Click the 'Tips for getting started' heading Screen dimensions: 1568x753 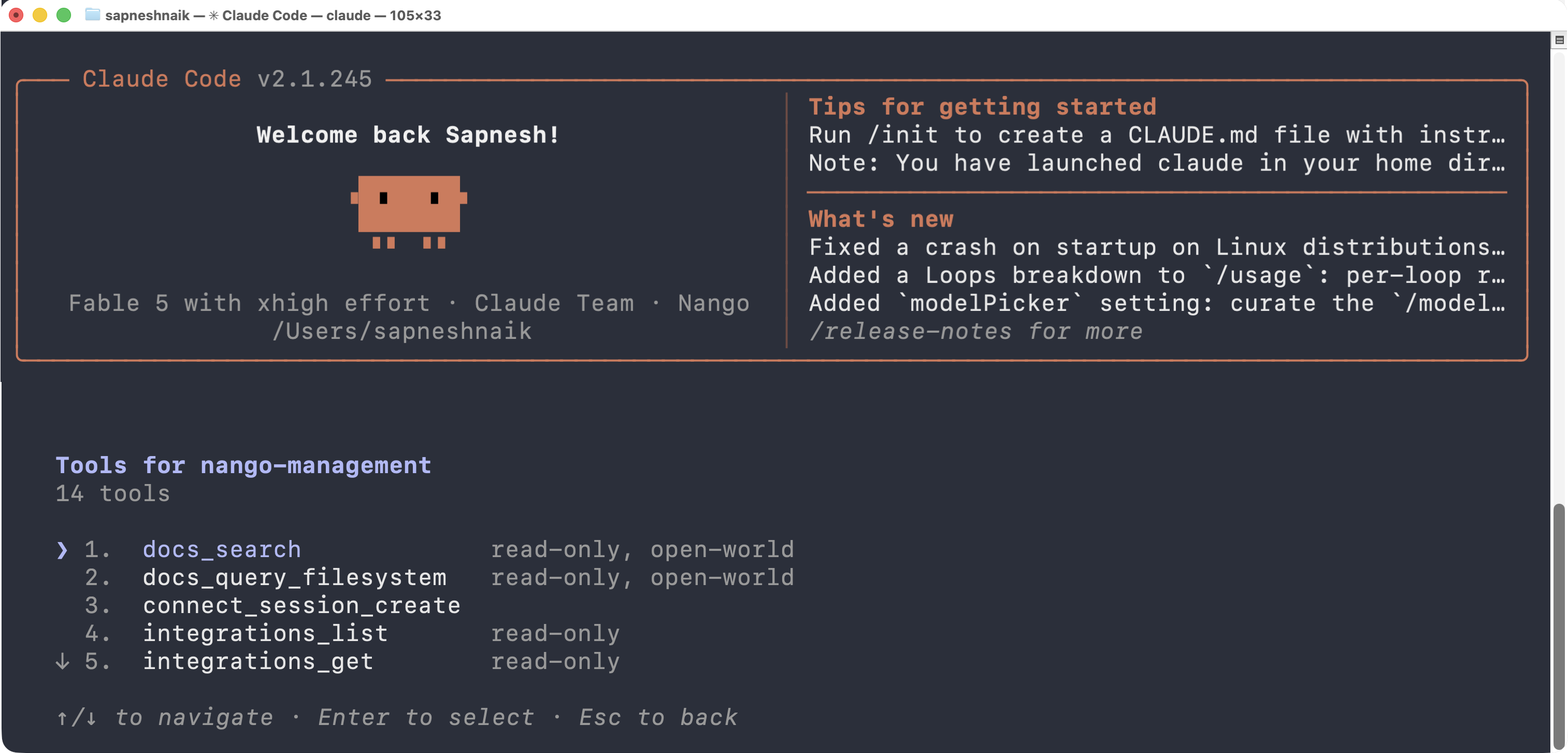[x=983, y=107]
